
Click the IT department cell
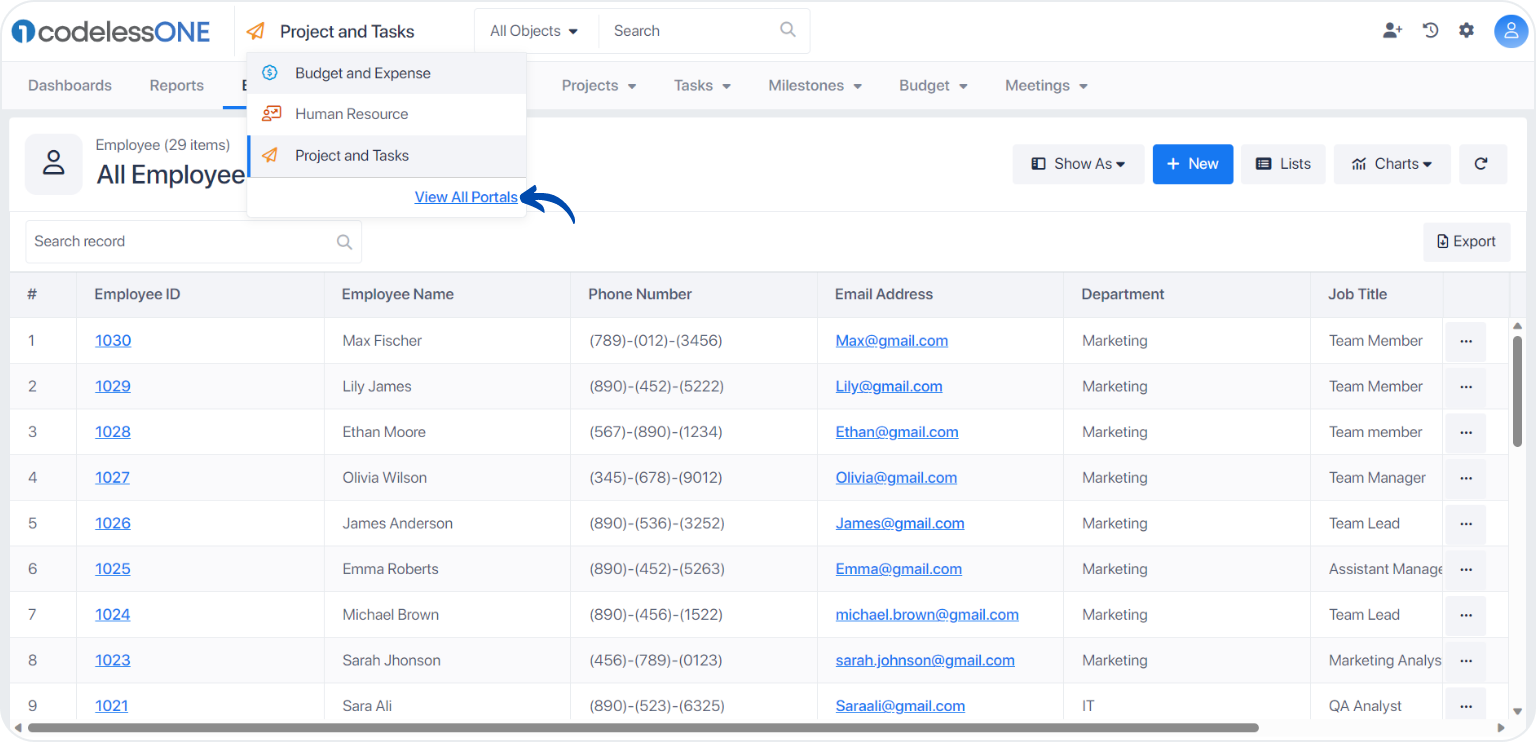(x=1088, y=706)
